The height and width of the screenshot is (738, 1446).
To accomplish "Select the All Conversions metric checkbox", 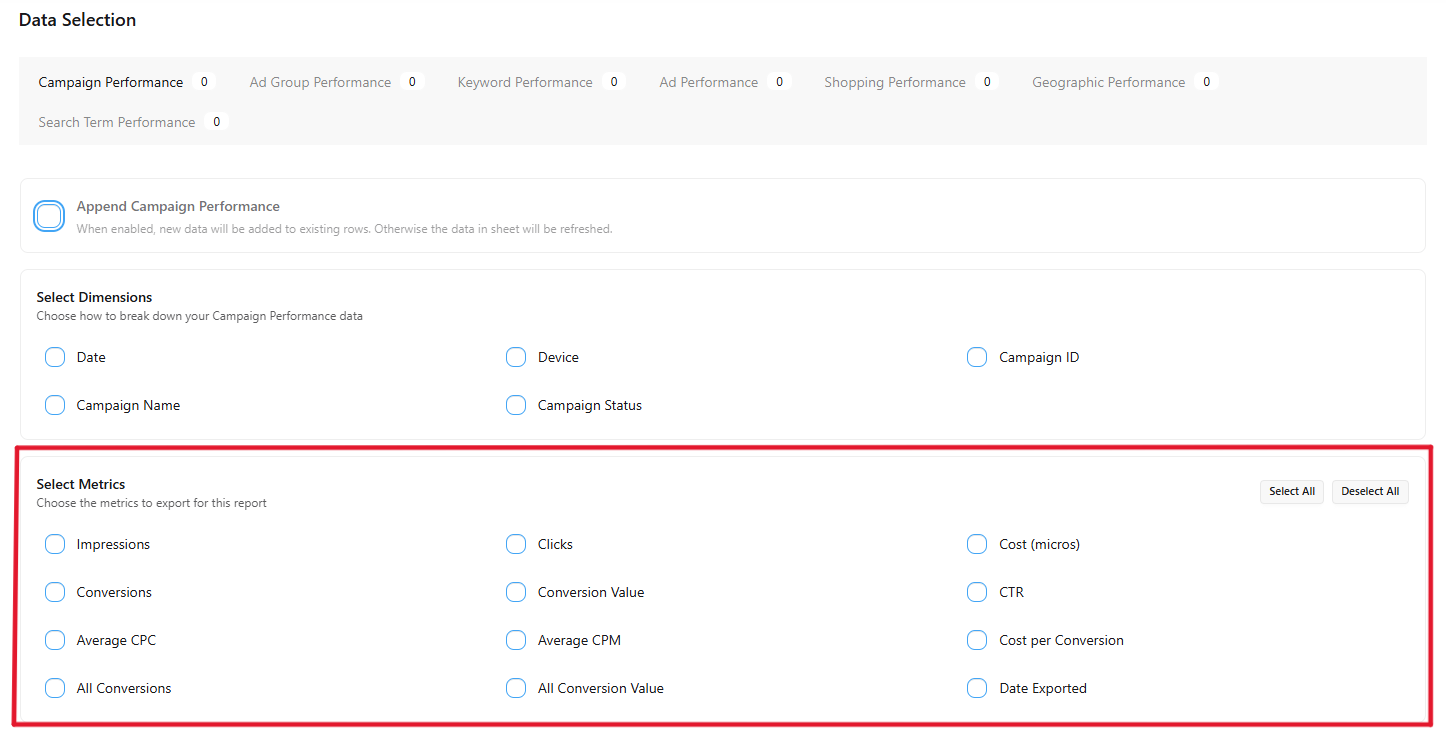I will 55,688.
